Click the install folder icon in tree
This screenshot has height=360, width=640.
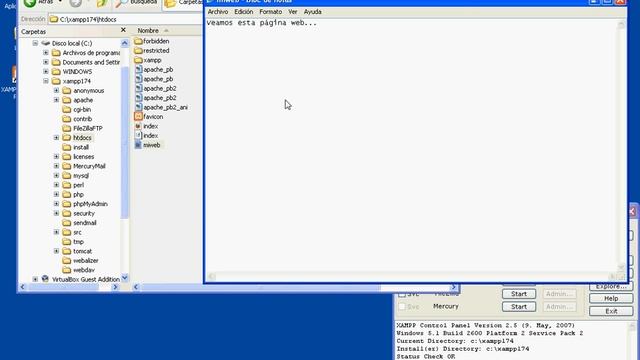coord(67,147)
